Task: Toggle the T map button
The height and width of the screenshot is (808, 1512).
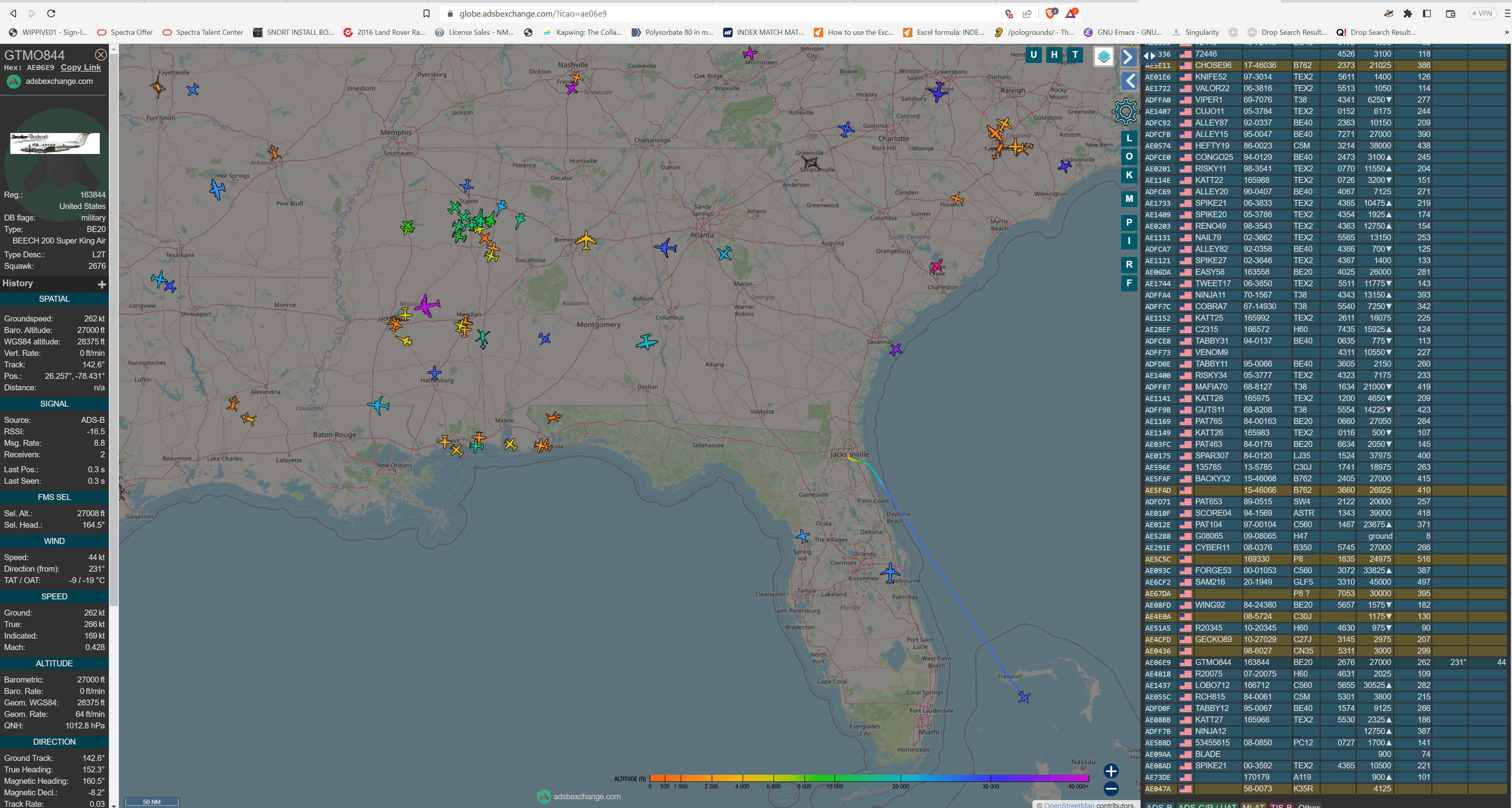Action: [x=1075, y=55]
